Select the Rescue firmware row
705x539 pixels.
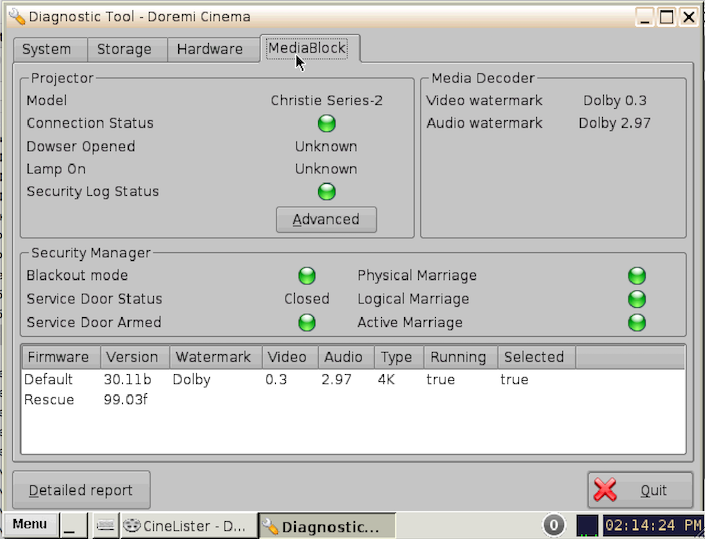point(353,400)
